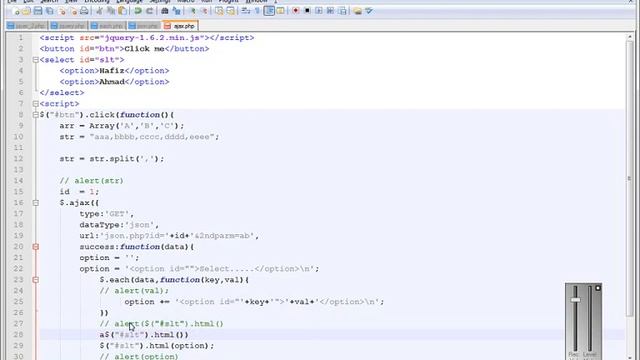
Task: Click the vertical scrollbar up arrow
Action: coord(629,37)
